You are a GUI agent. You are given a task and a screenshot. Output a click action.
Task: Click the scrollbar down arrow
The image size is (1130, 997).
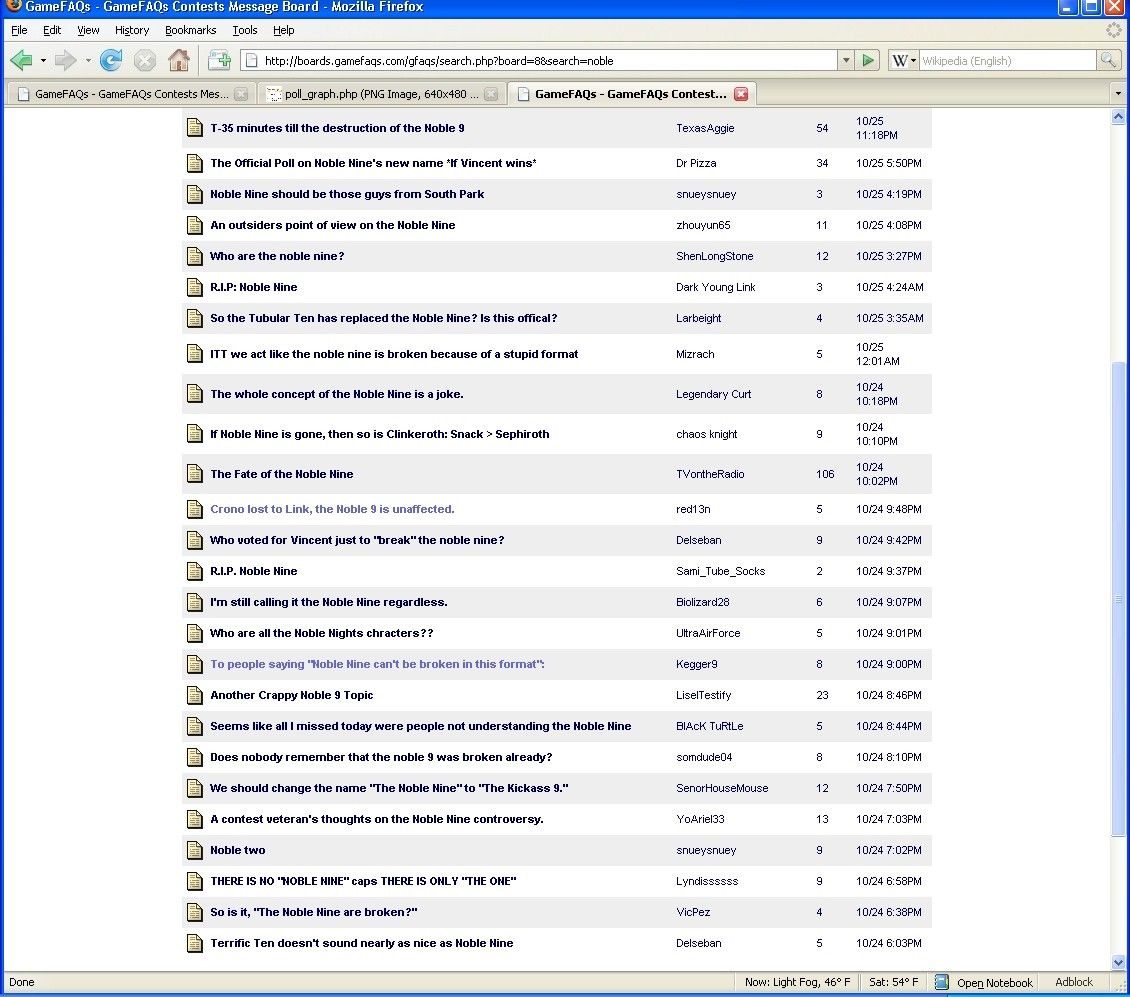pyautogui.click(x=1118, y=962)
